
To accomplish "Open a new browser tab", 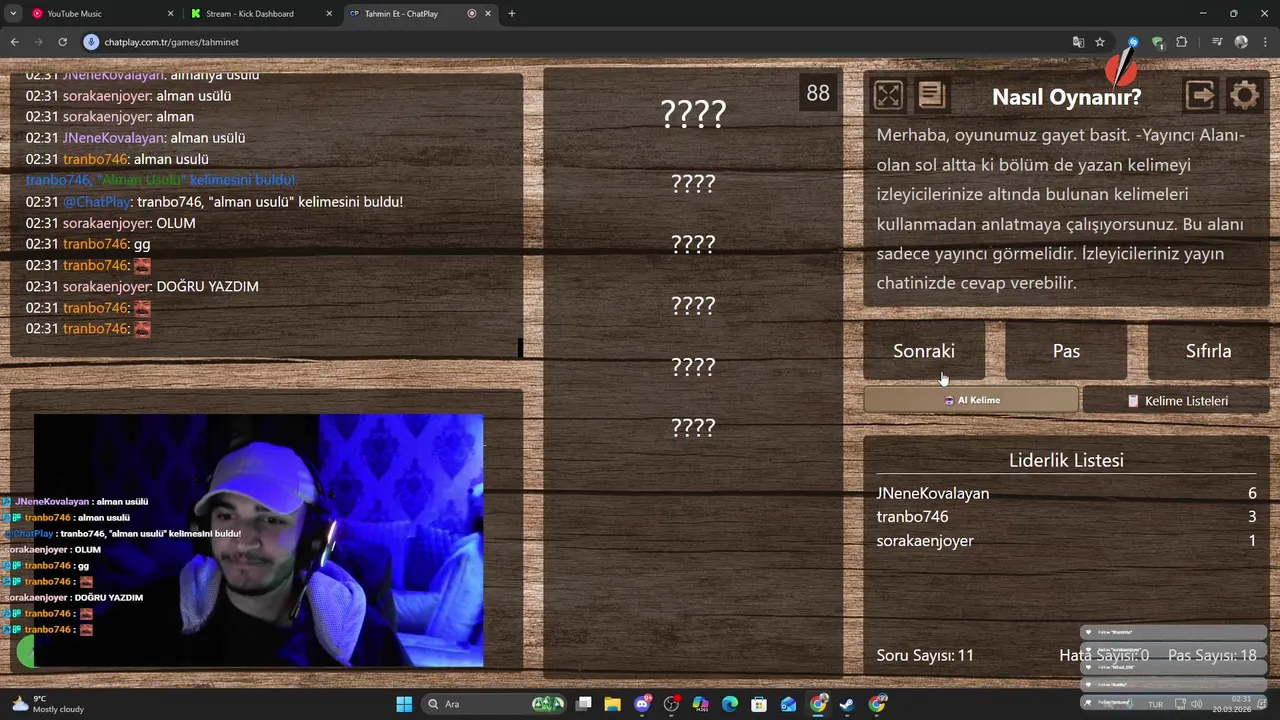I will 512,14.
